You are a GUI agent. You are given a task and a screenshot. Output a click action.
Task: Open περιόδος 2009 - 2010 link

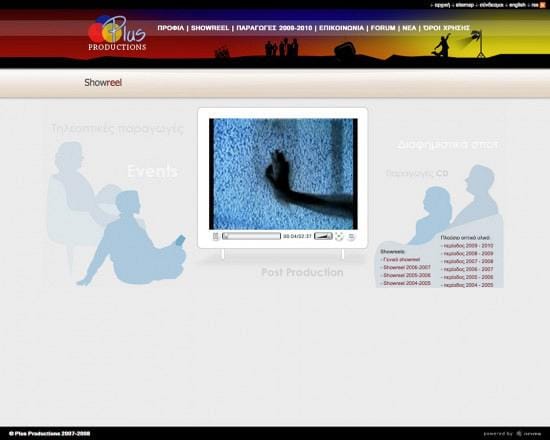tap(468, 246)
